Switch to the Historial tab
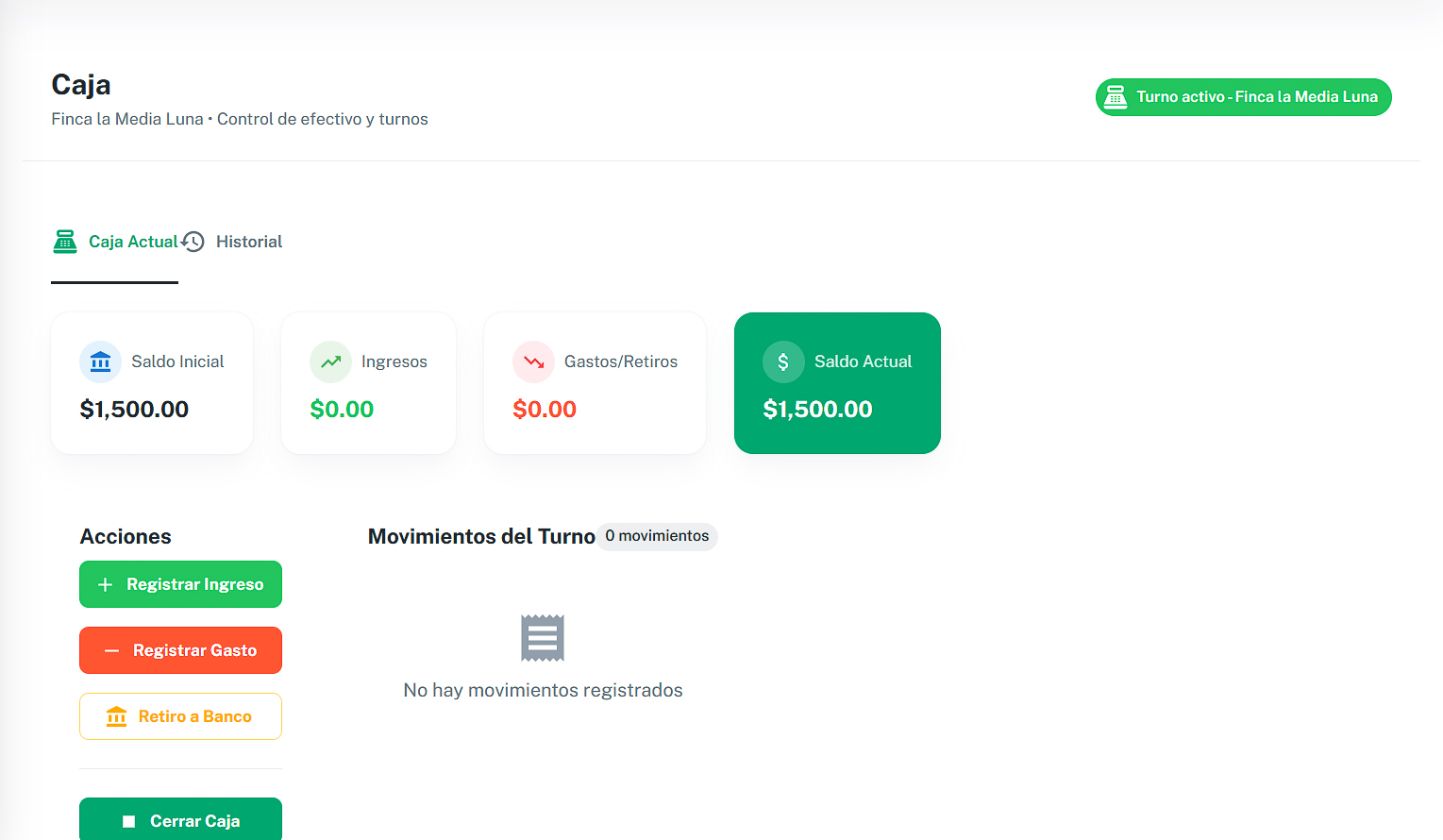Viewport: 1443px width, 840px height. point(248,241)
